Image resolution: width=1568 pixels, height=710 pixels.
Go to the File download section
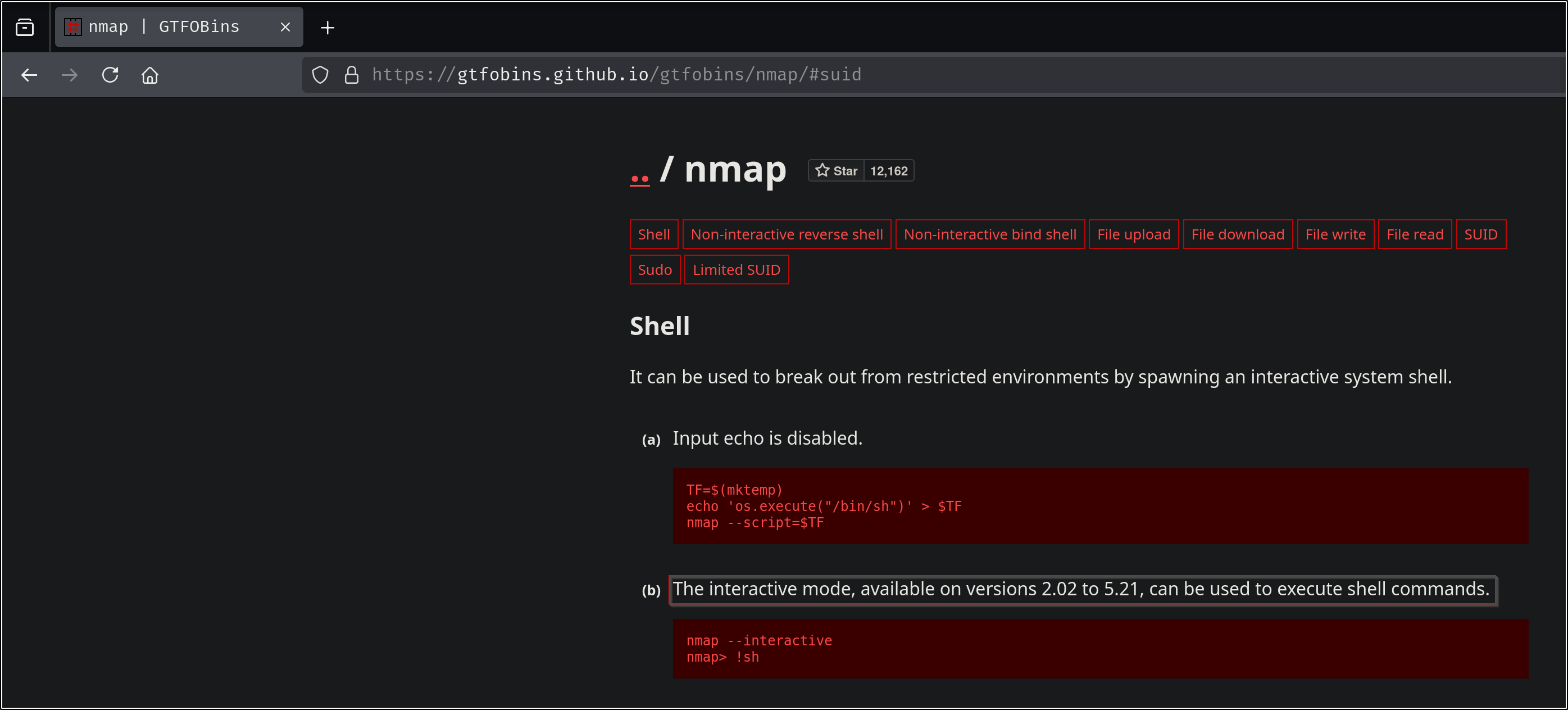(x=1237, y=234)
